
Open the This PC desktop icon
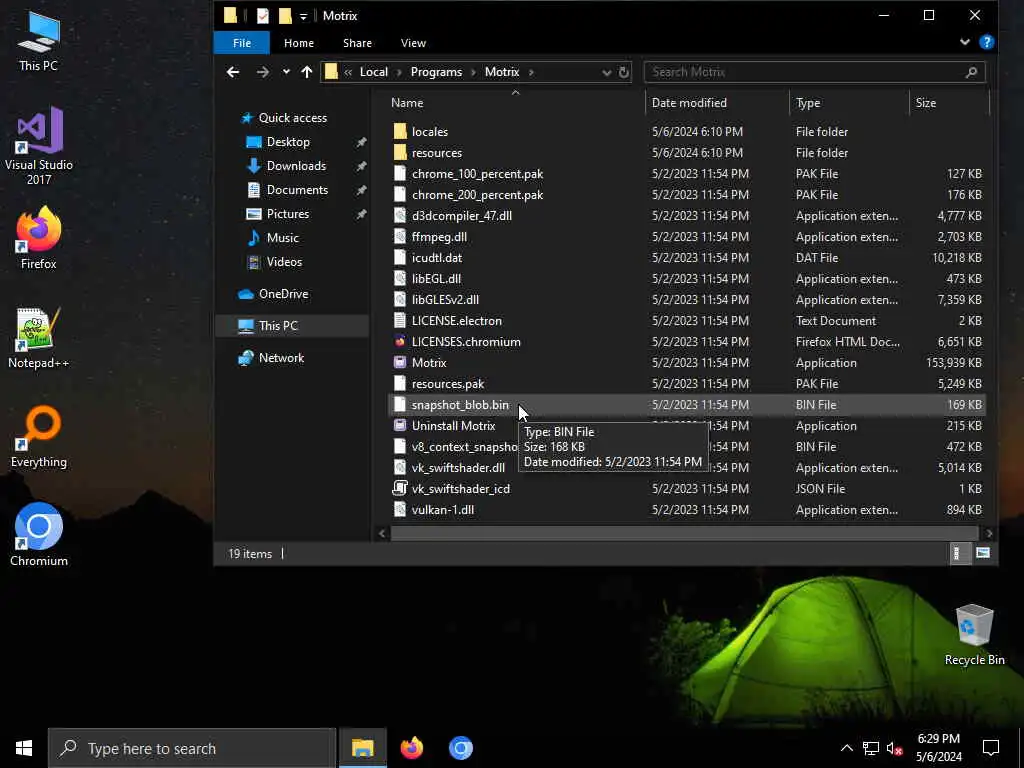(38, 41)
